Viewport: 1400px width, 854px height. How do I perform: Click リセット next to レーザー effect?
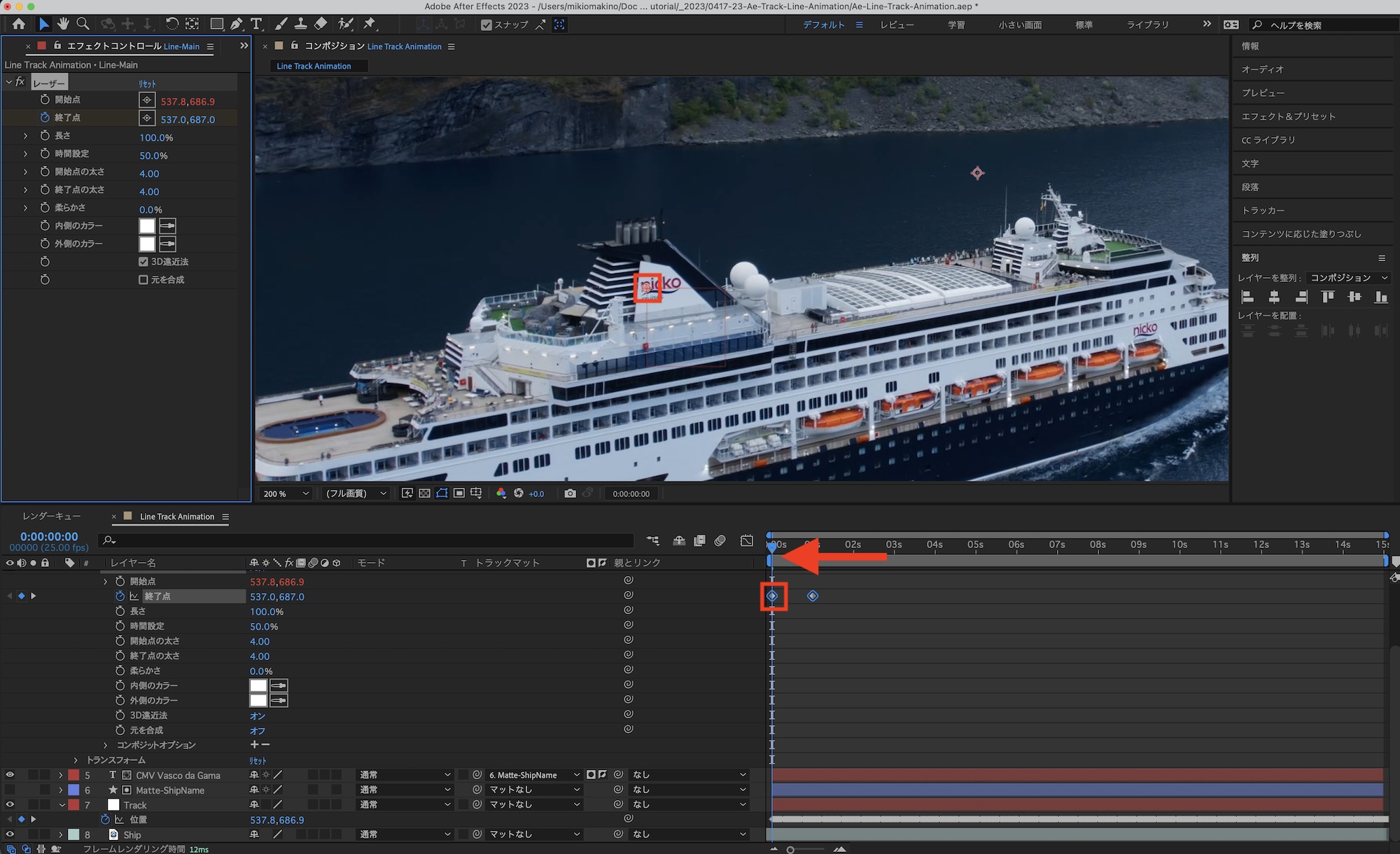point(147,83)
